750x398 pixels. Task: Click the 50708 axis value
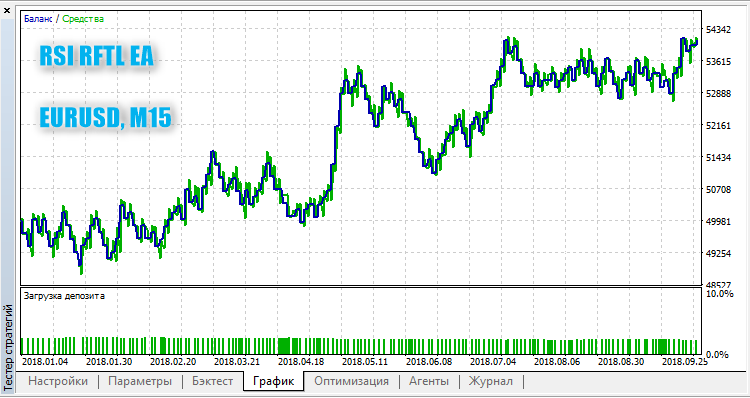click(718, 189)
